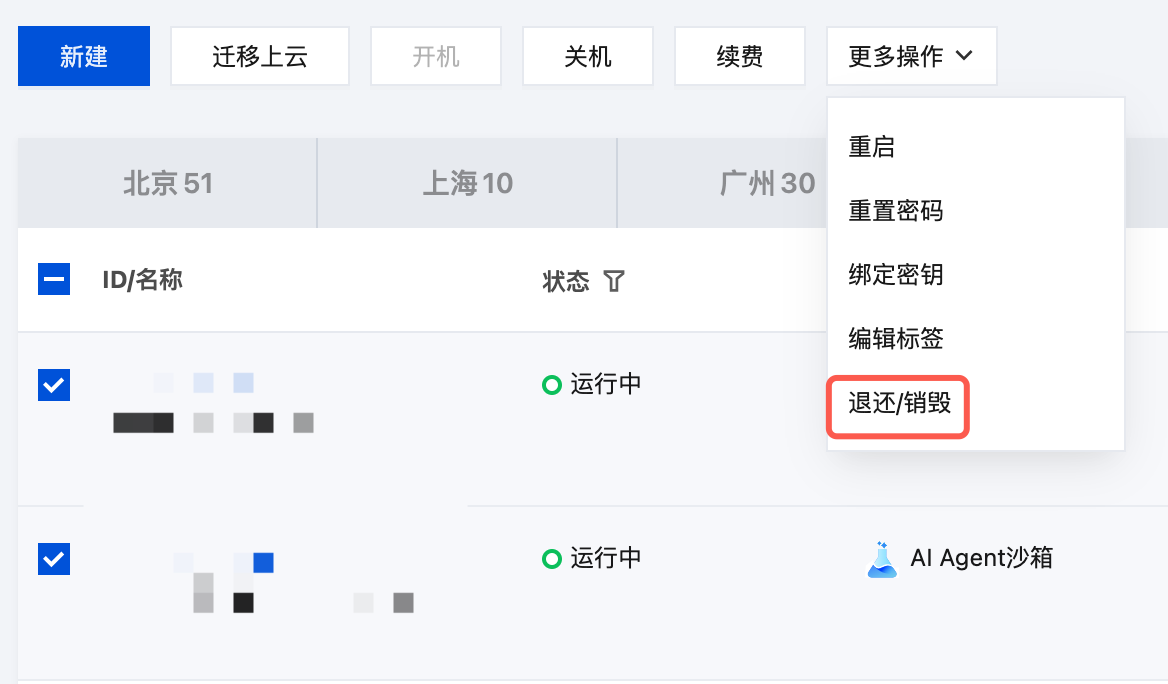
Task: Click the 关机 button
Action: [x=588, y=56]
